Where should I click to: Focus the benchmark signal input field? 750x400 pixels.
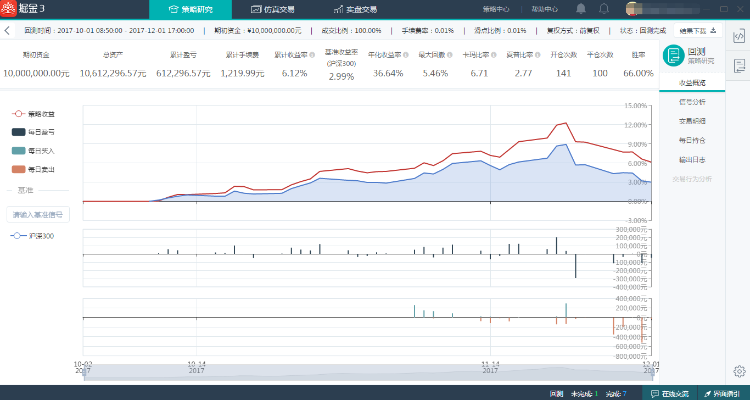click(38, 215)
